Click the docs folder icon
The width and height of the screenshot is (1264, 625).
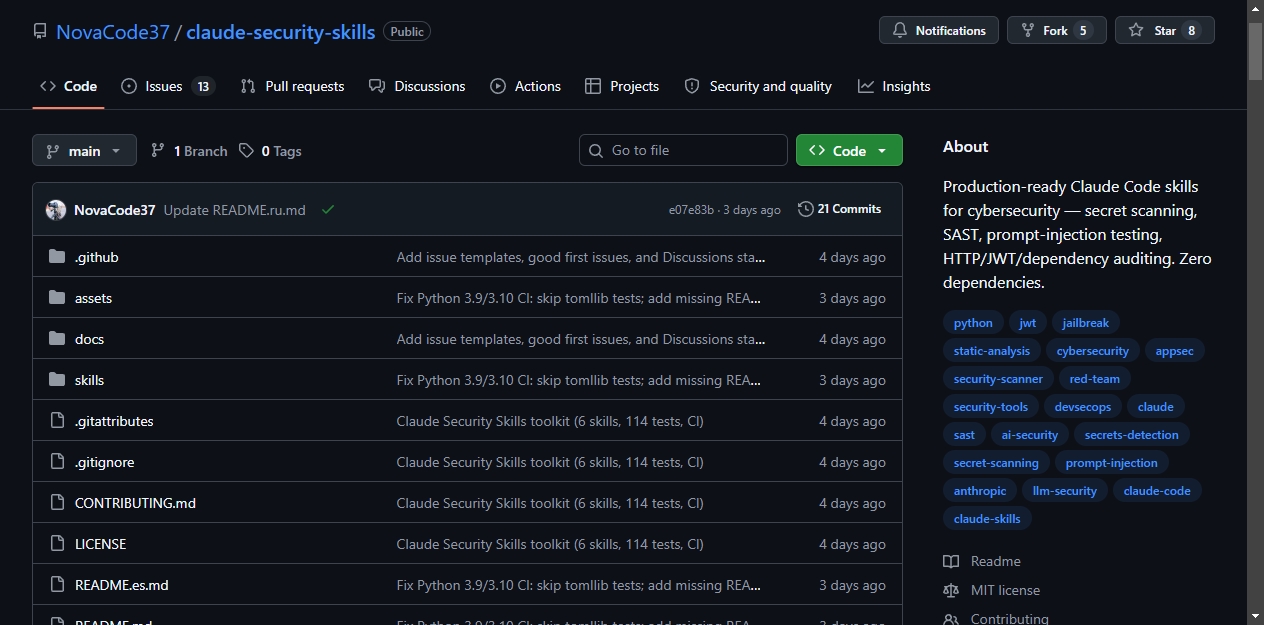(57, 339)
